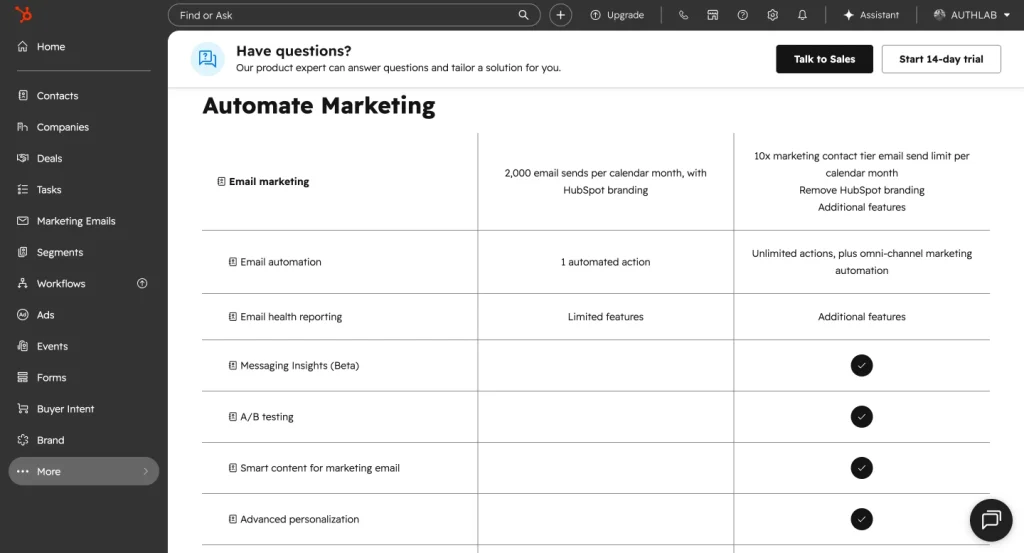
Task: Open Companies in sidebar
Action: coord(84,127)
